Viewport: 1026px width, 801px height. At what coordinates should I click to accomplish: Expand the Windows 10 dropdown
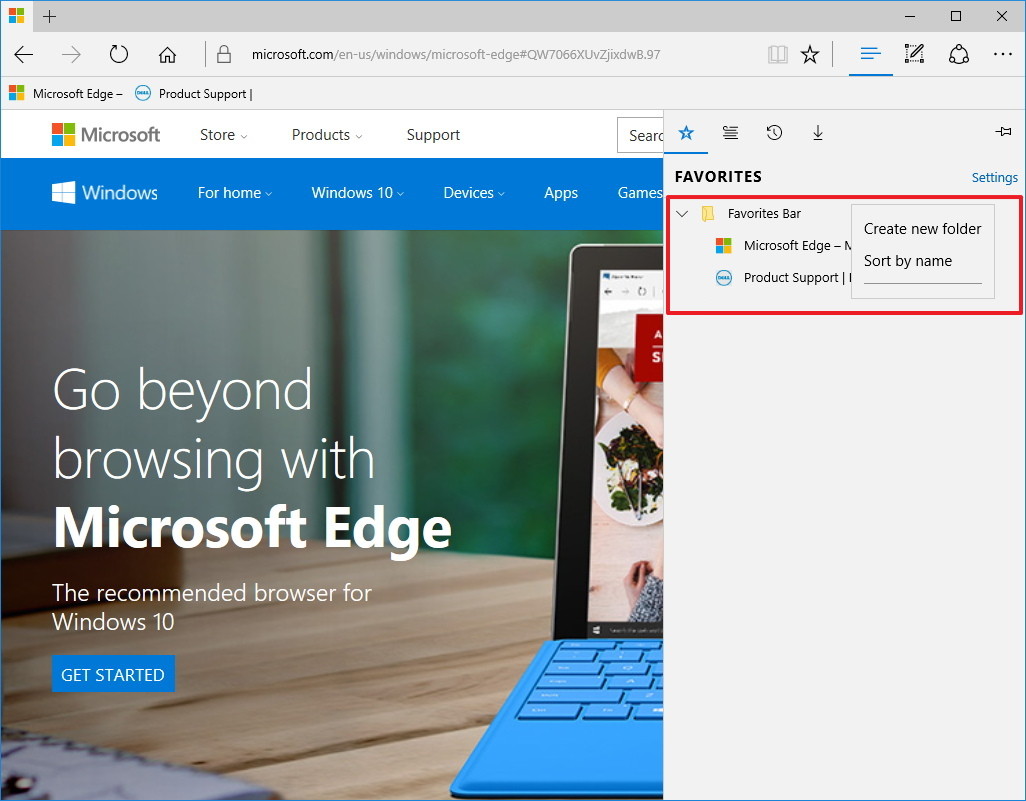coord(358,193)
